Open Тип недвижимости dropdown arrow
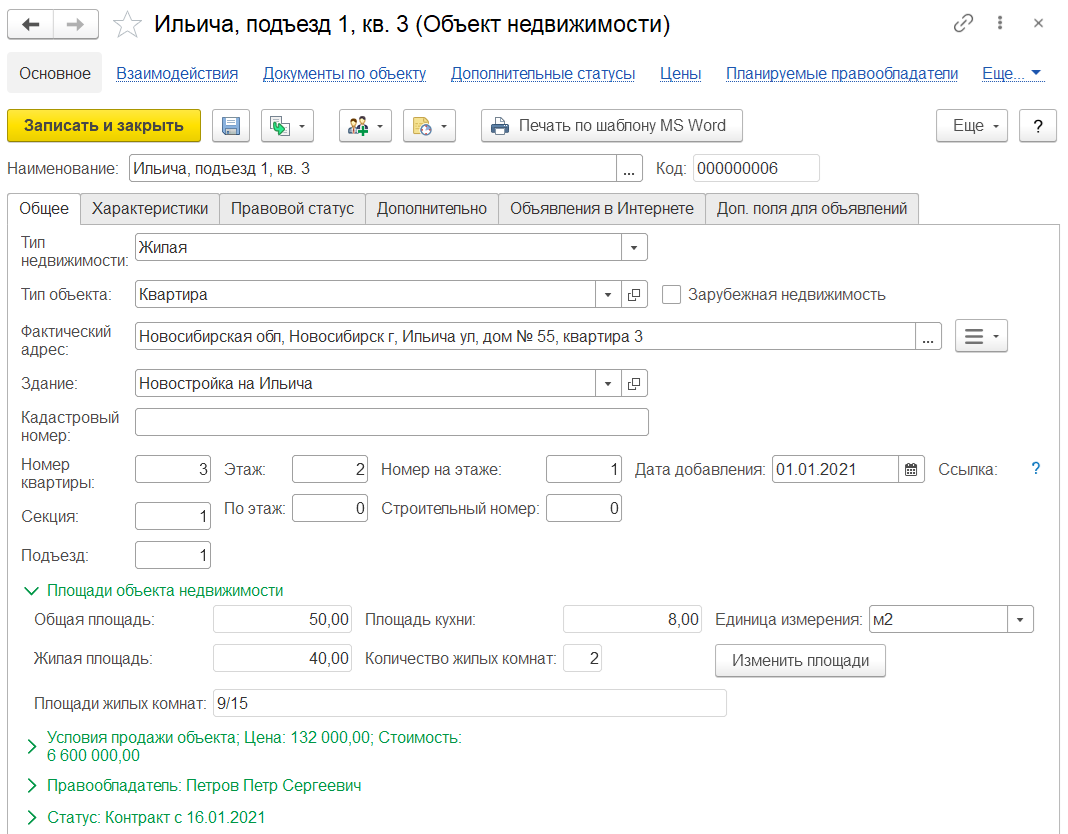 tap(633, 247)
